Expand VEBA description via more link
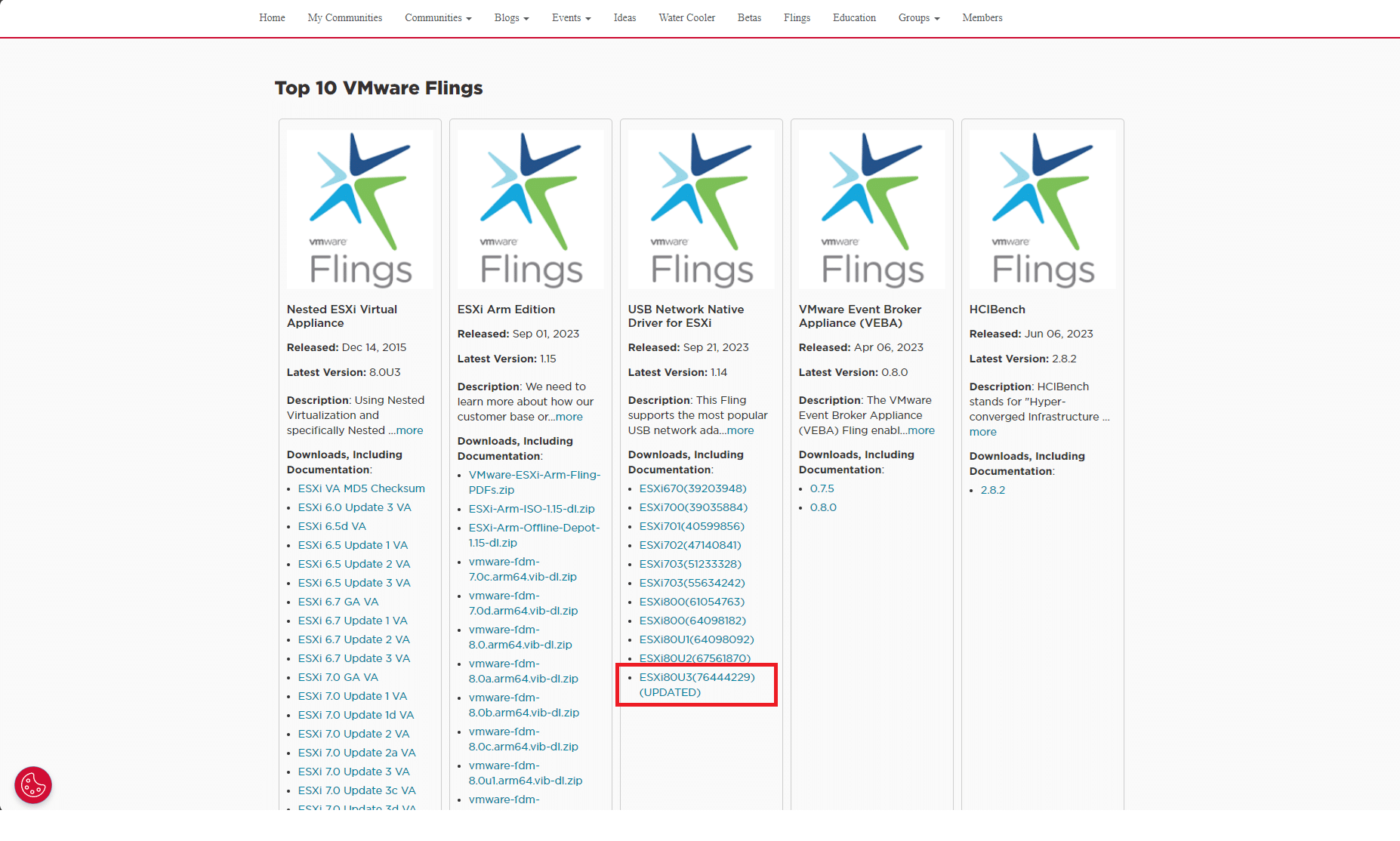This screenshot has width=1400, height=841. tap(921, 430)
